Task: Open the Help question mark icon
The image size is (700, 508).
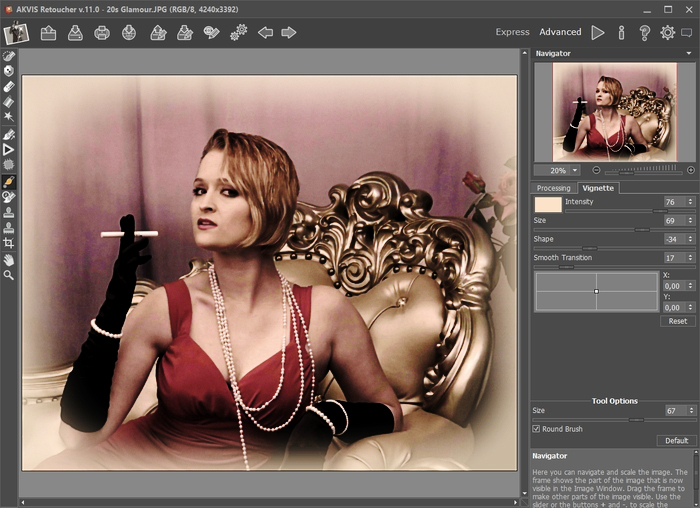Action: click(644, 32)
